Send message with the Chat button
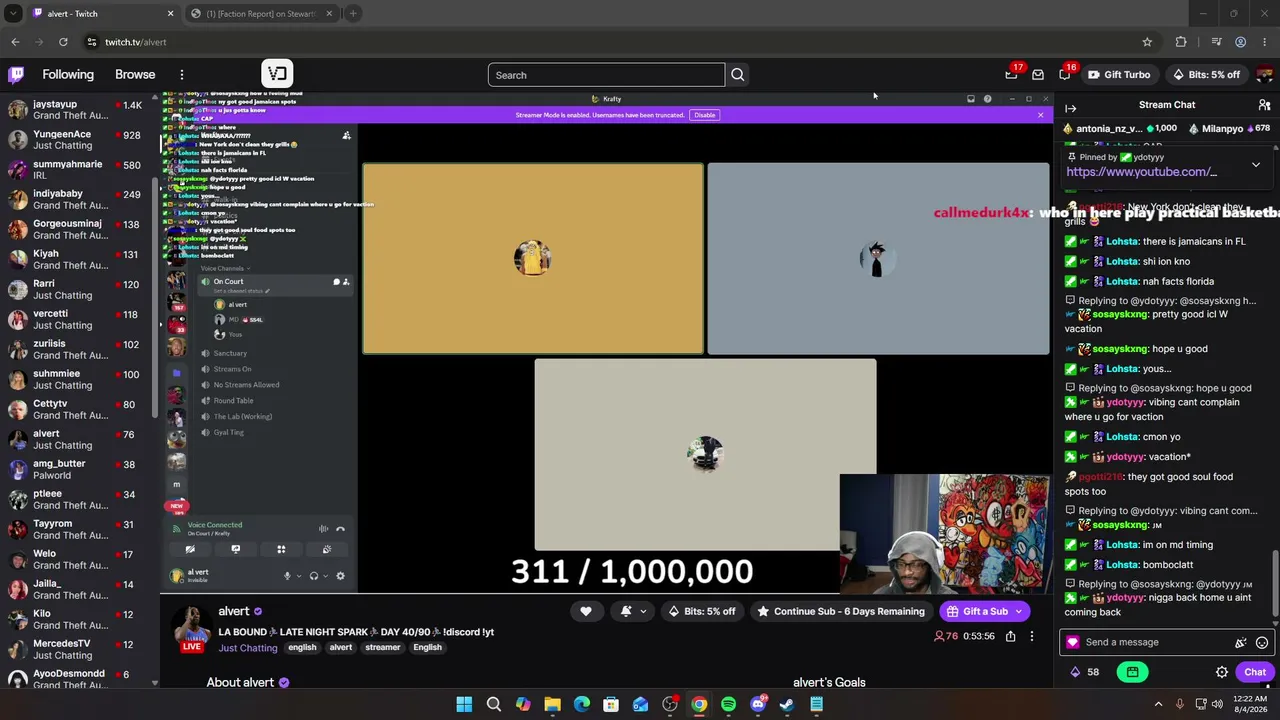The width and height of the screenshot is (1280, 720). 1255,672
